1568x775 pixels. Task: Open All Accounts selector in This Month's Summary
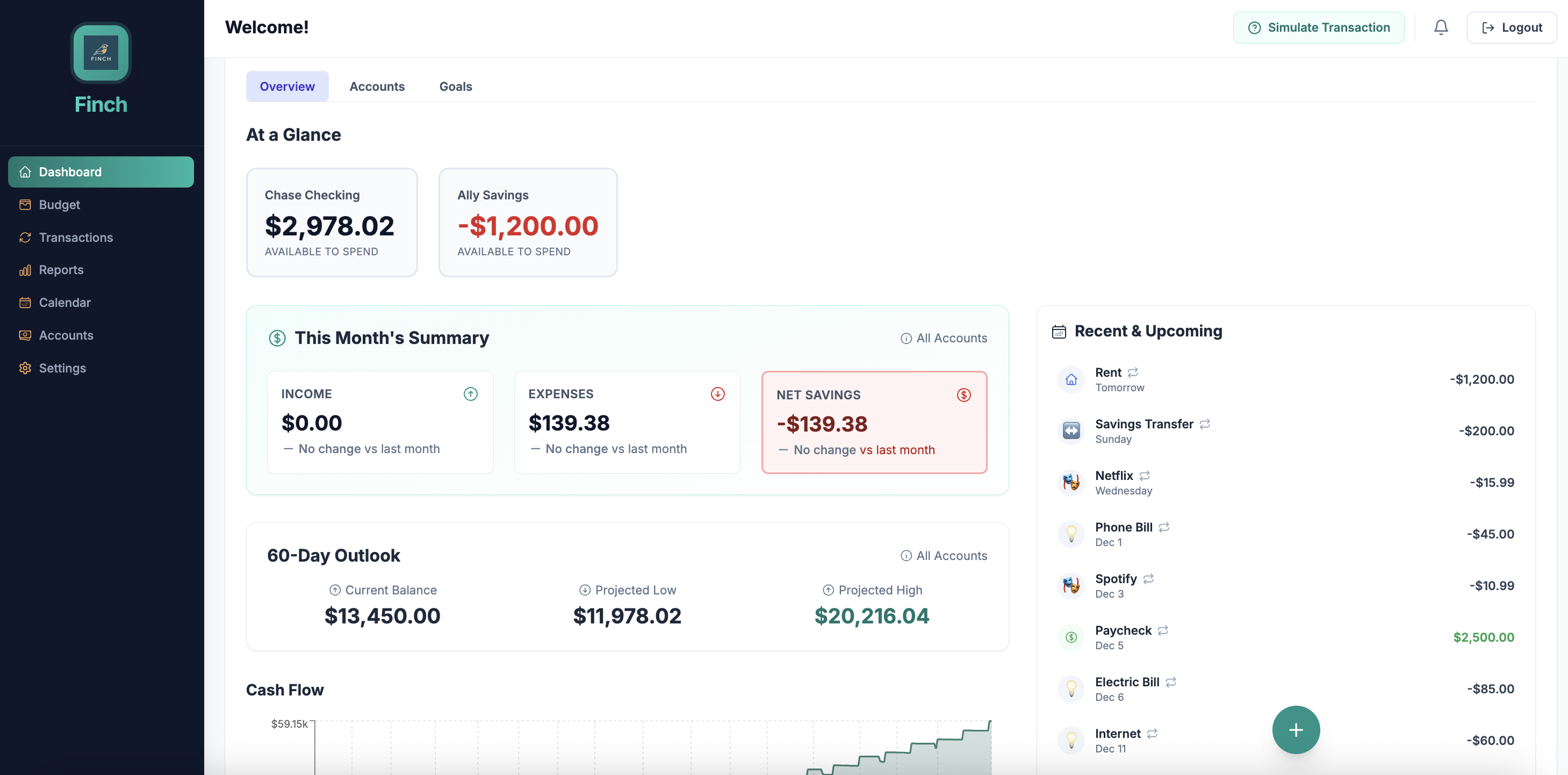944,338
